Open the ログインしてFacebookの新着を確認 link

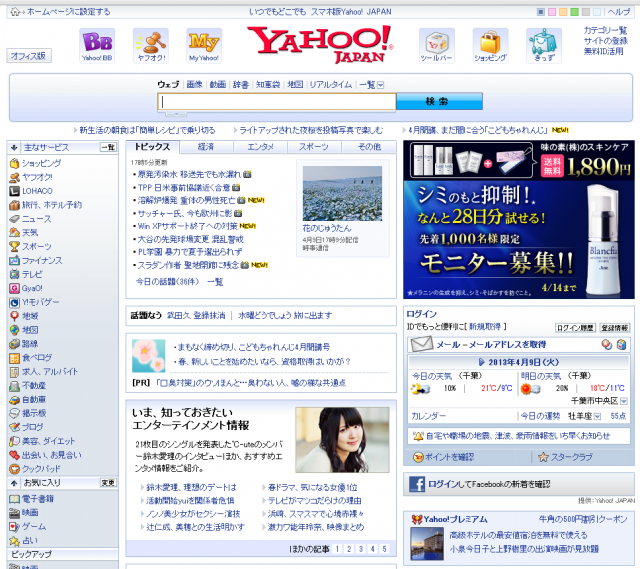[x=489, y=484]
